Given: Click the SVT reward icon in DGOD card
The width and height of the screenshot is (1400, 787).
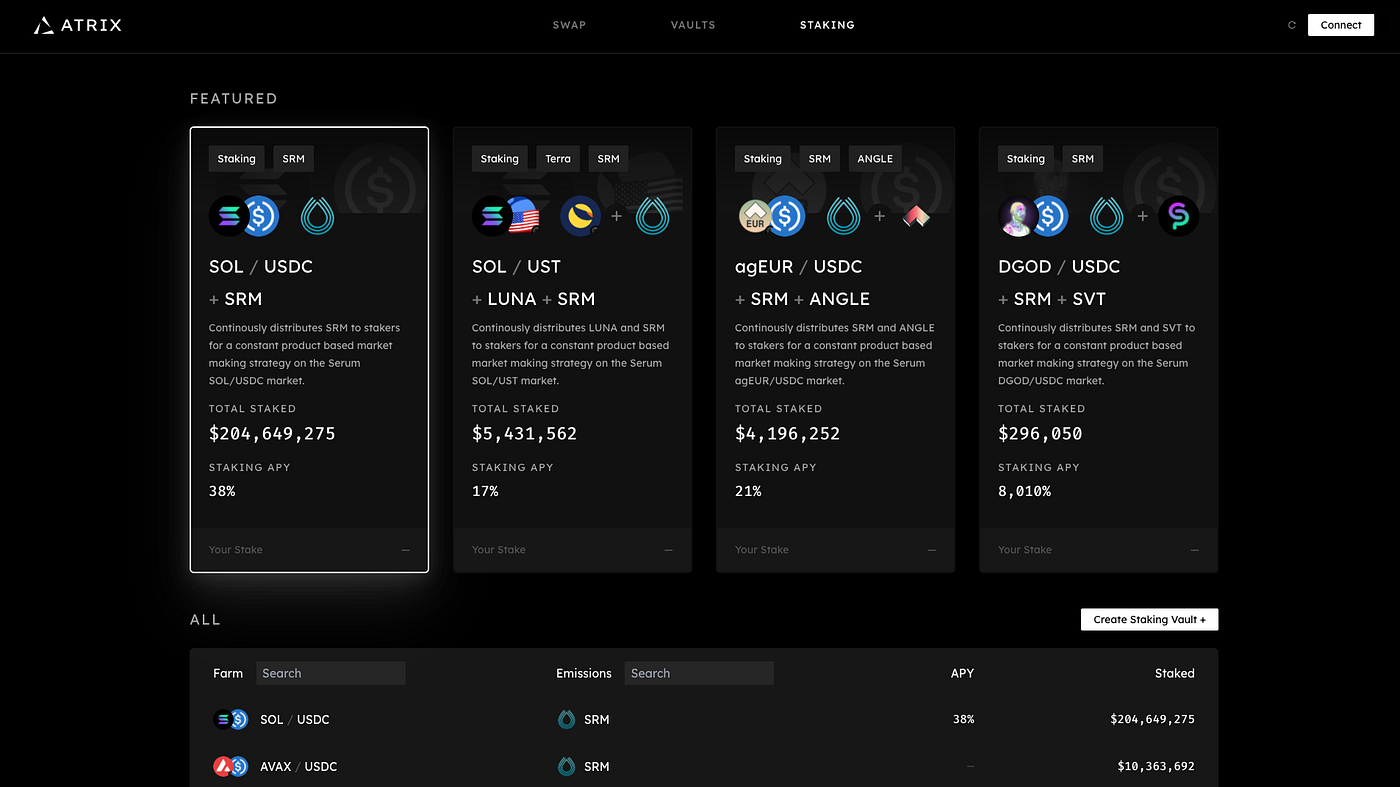Looking at the screenshot, I should [x=1178, y=216].
